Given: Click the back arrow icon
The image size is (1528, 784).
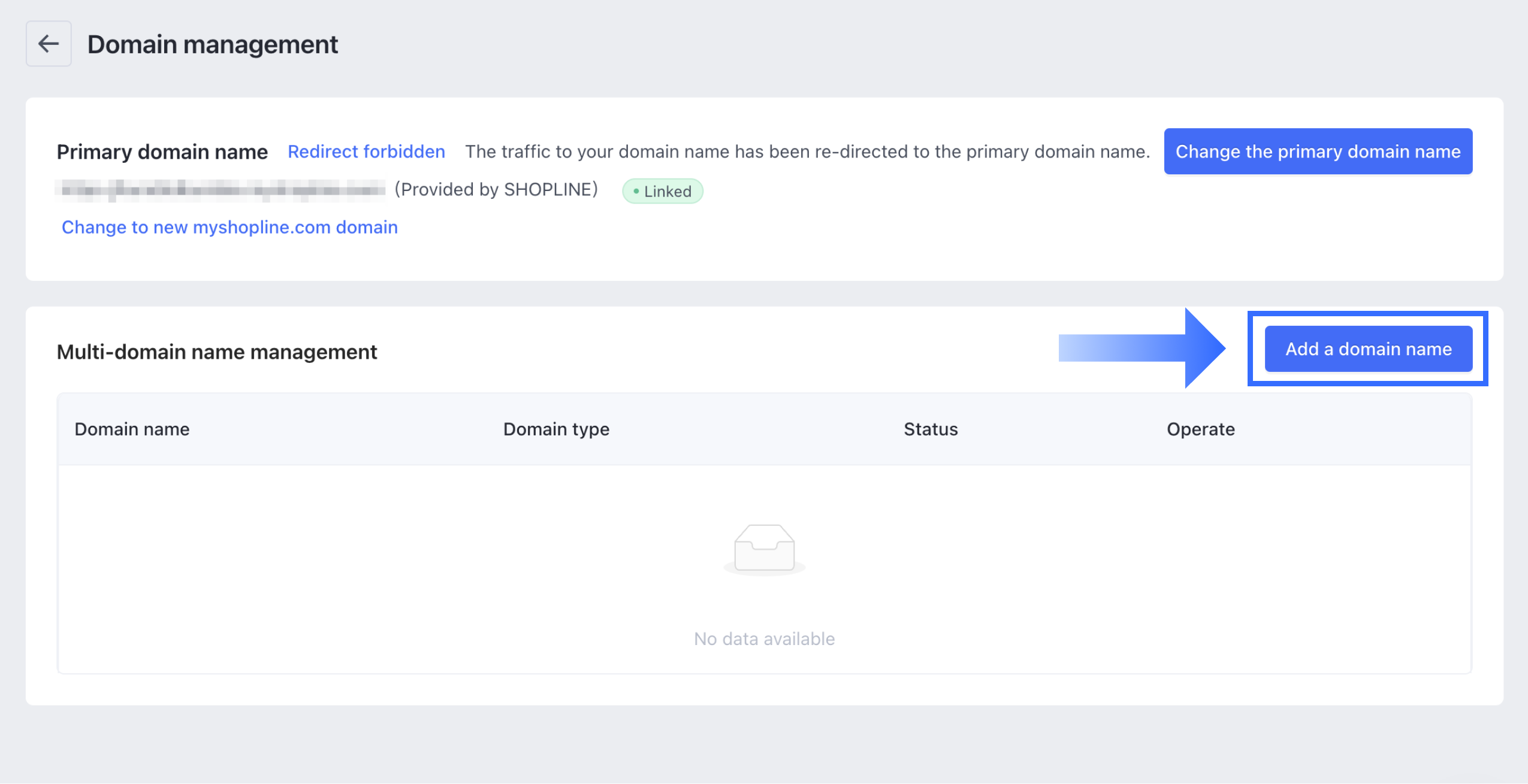Looking at the screenshot, I should tap(48, 43).
